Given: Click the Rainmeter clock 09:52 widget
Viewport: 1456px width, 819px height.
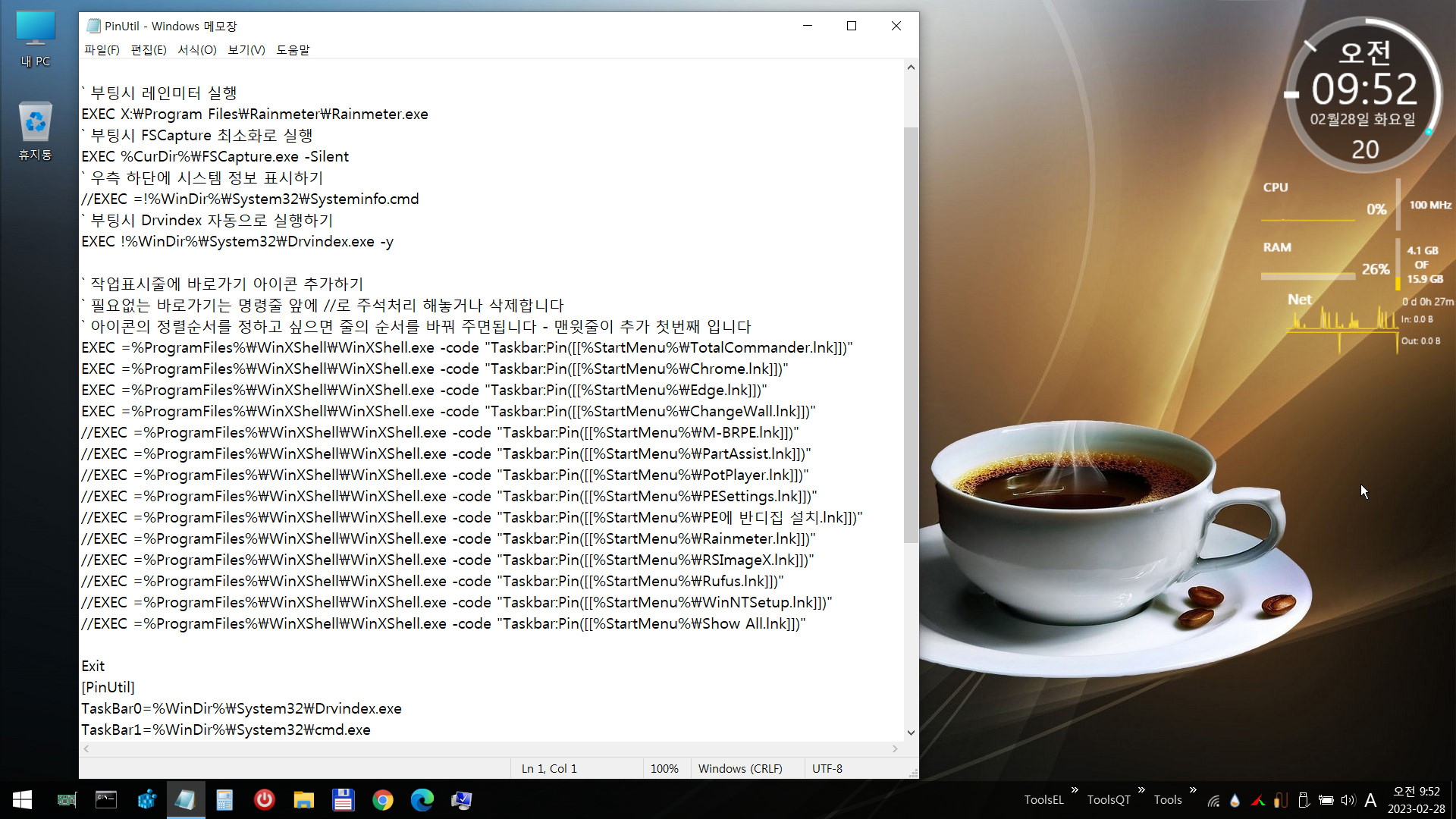Looking at the screenshot, I should click(x=1364, y=89).
